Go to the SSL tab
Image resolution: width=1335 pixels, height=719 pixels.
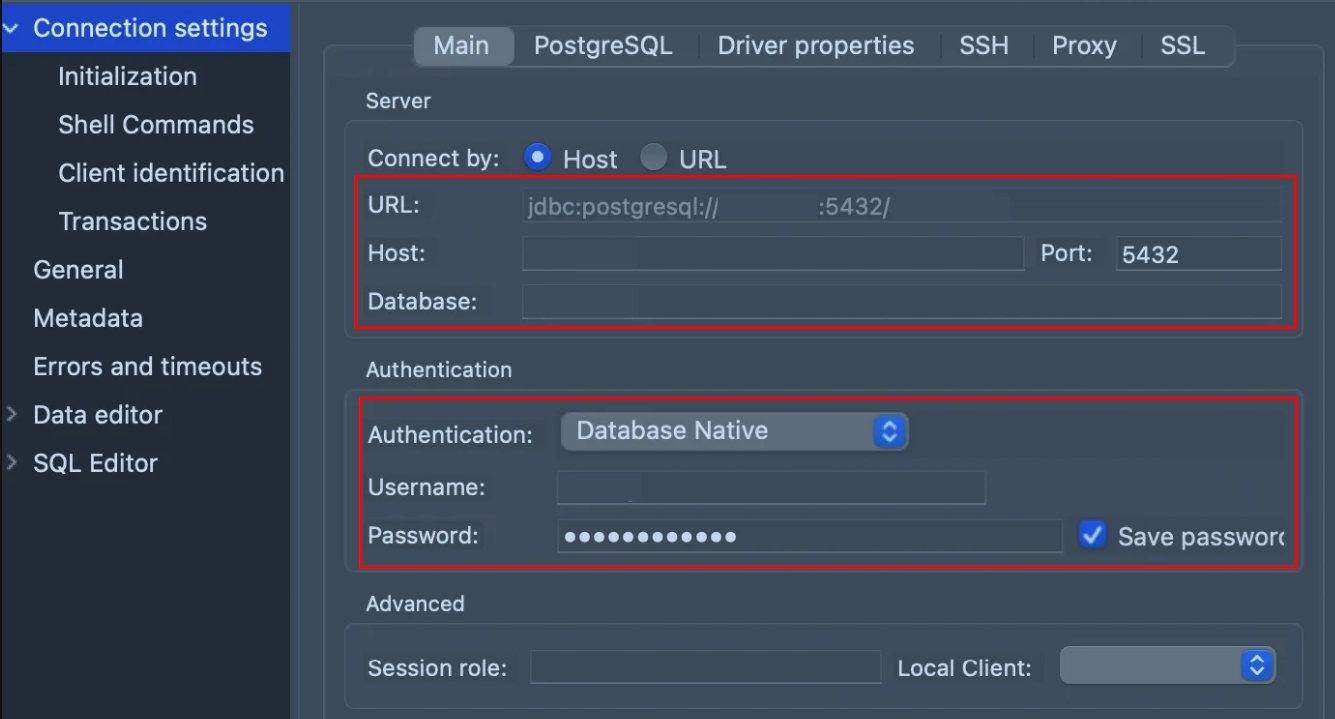pos(1182,46)
